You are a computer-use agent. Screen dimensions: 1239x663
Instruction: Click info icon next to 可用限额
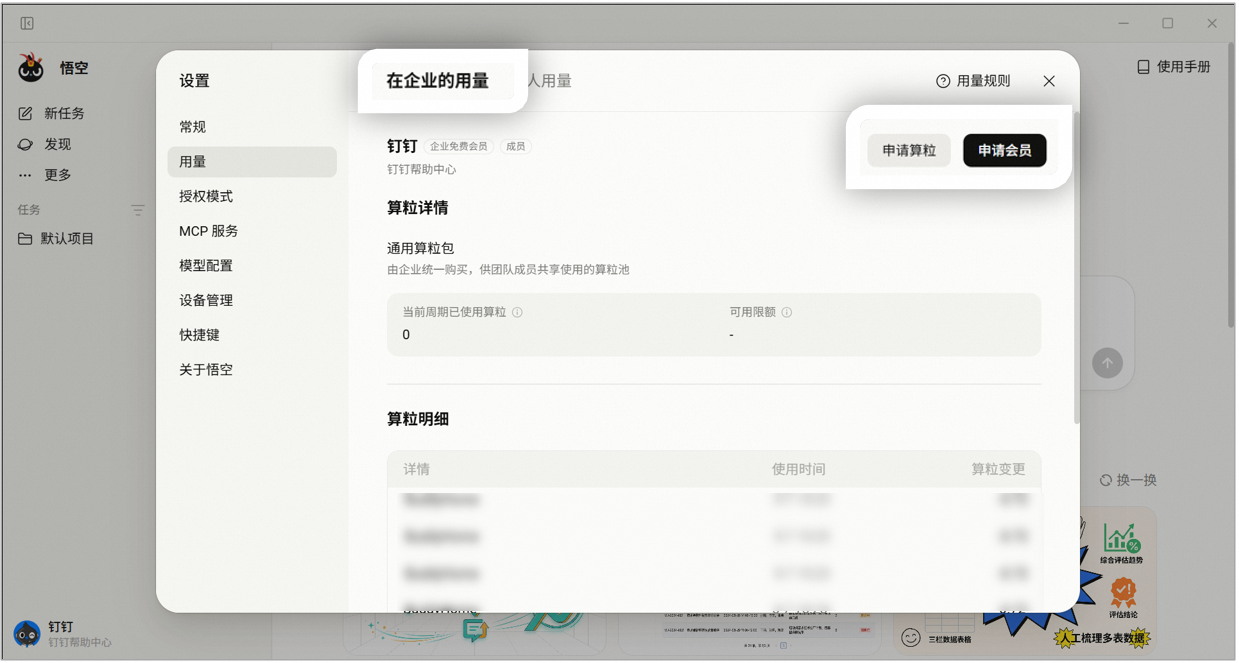pos(786,312)
